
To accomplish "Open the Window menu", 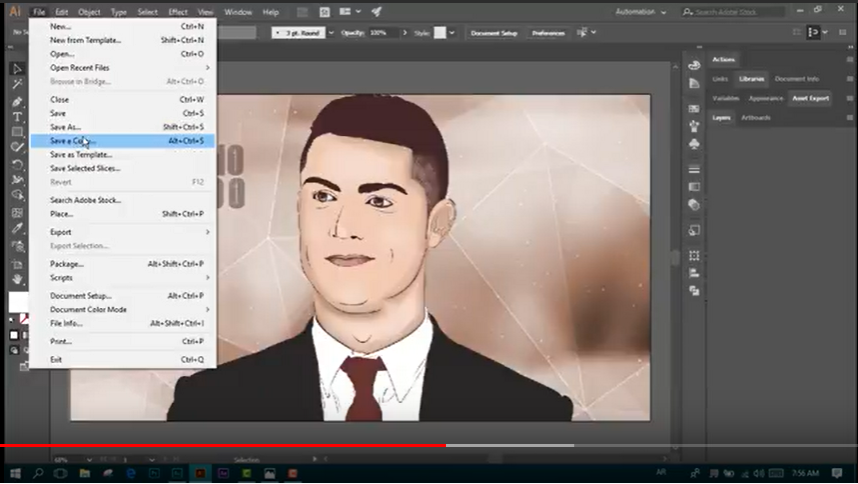I will [x=238, y=12].
